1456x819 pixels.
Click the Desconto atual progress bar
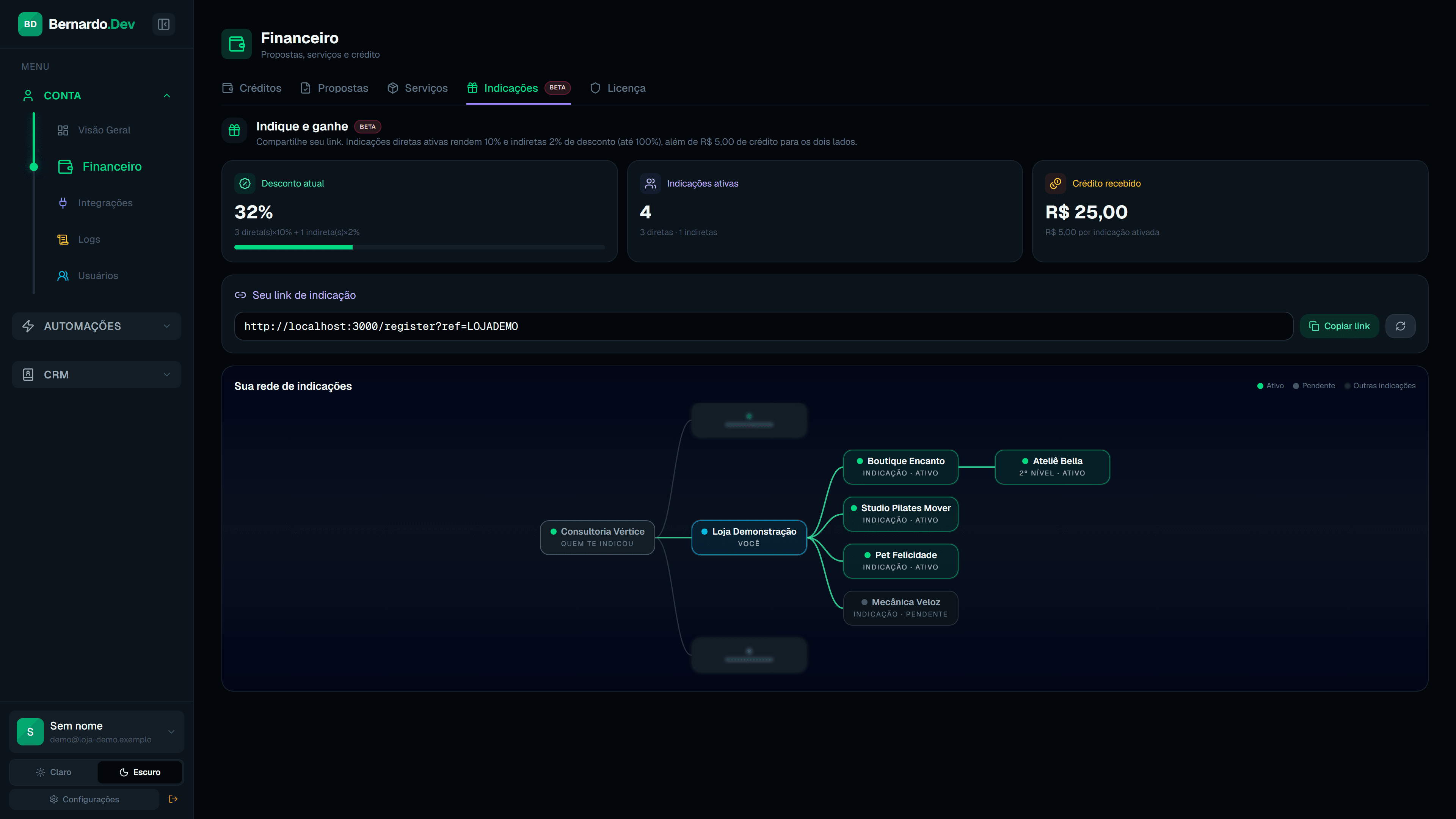(x=419, y=248)
